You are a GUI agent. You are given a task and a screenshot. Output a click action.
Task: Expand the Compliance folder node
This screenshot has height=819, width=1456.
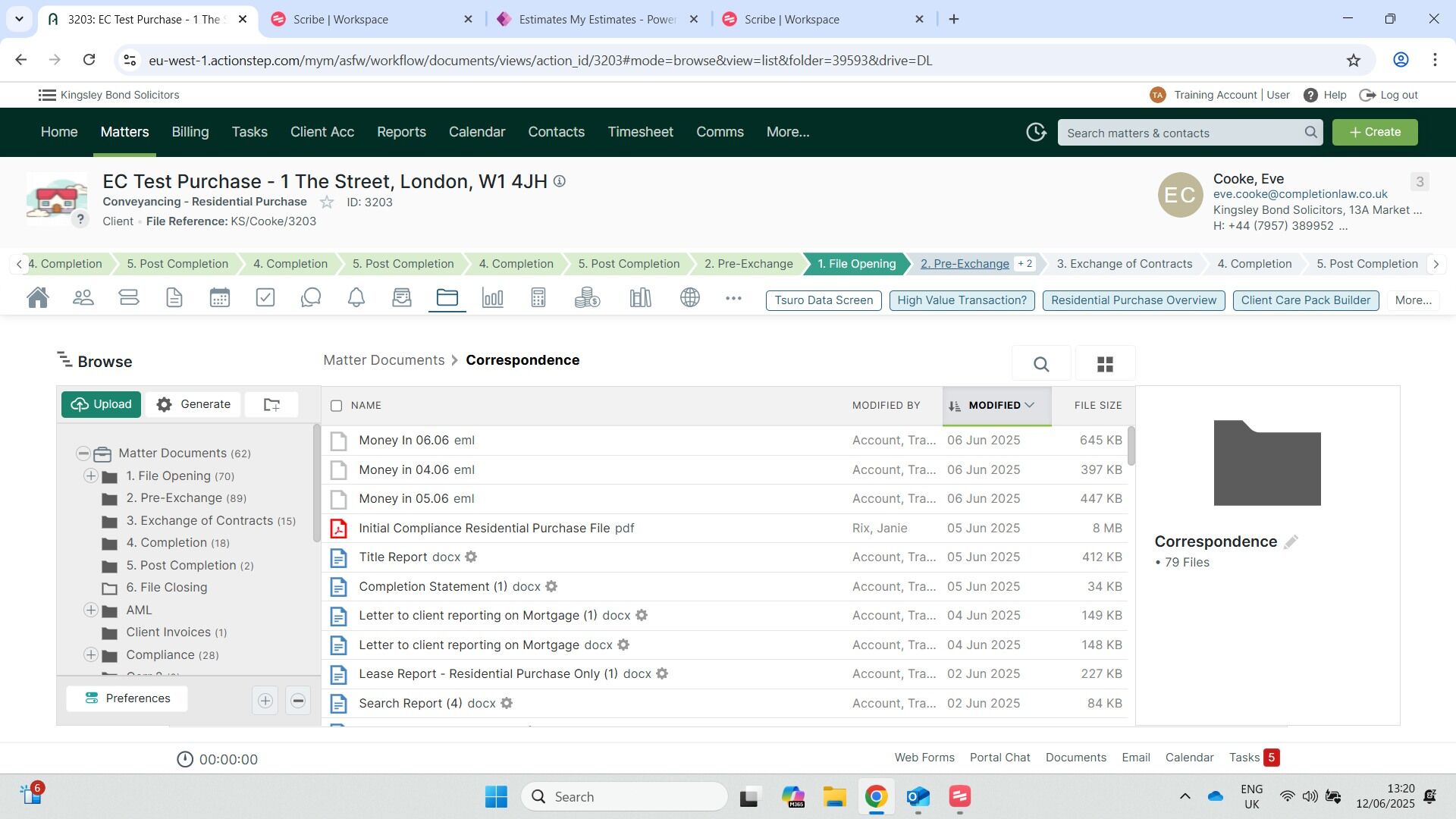click(x=91, y=655)
